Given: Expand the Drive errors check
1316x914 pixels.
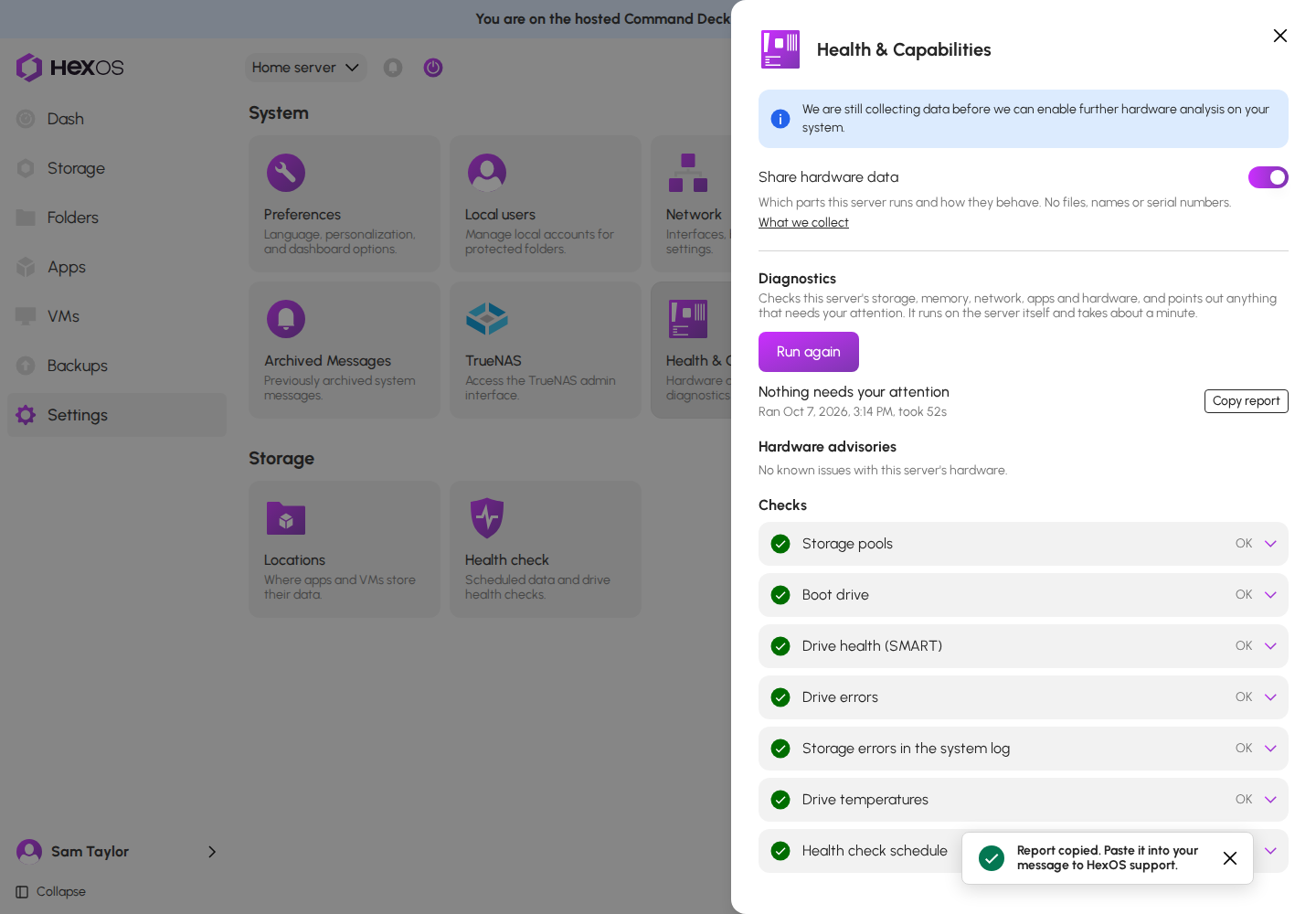Looking at the screenshot, I should 1024,697.
